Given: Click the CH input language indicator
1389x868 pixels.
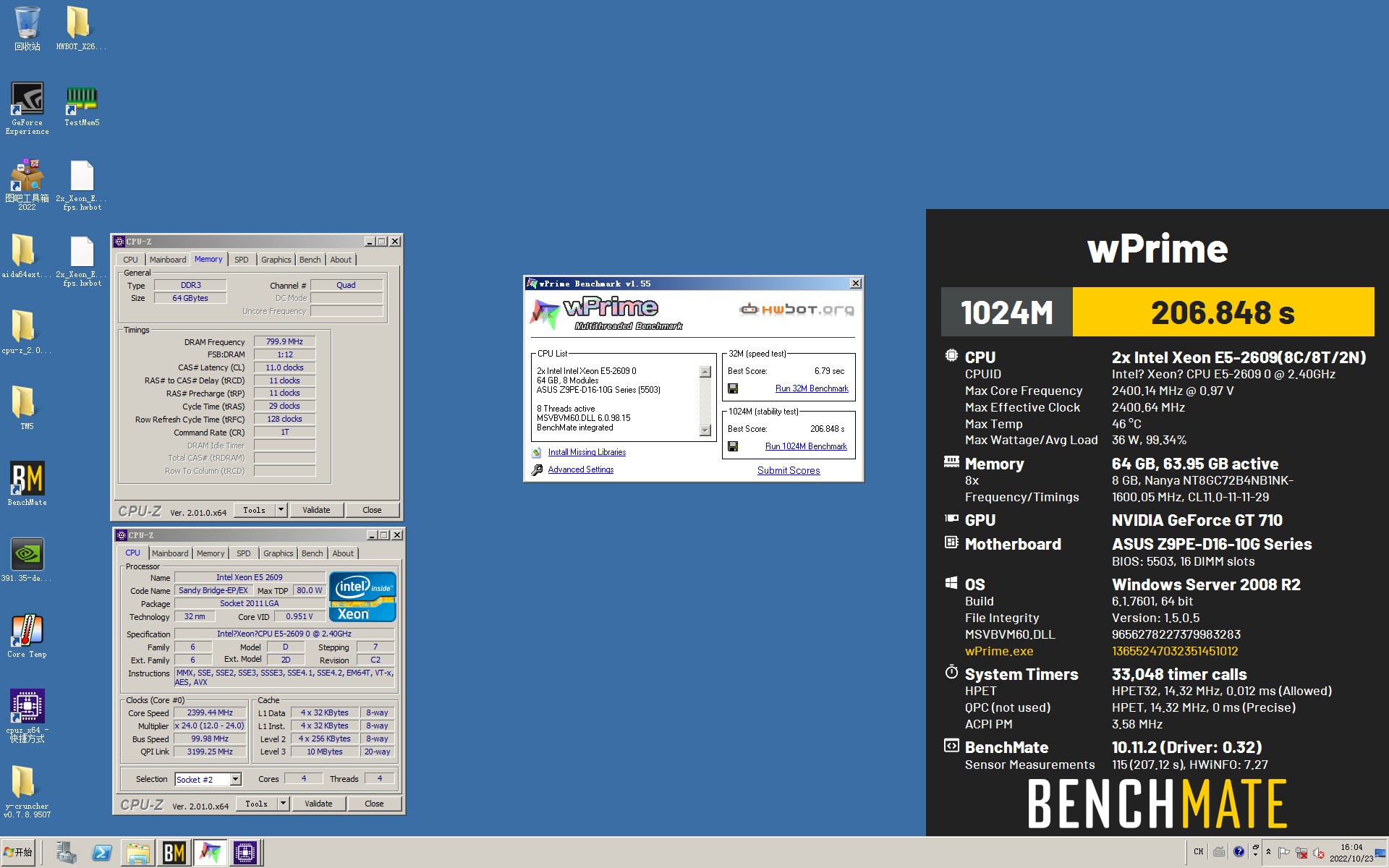Looking at the screenshot, I should click(1199, 851).
